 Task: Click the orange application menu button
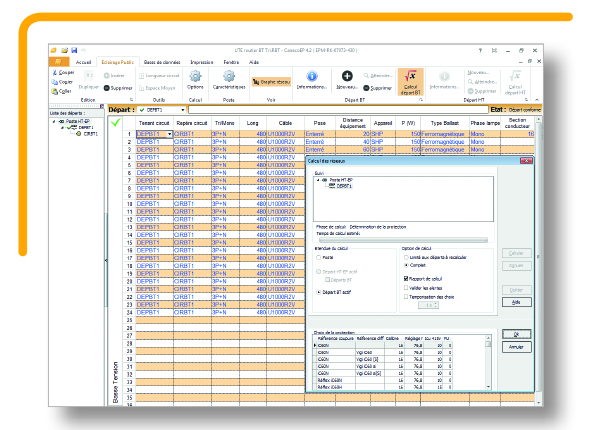click(59, 62)
